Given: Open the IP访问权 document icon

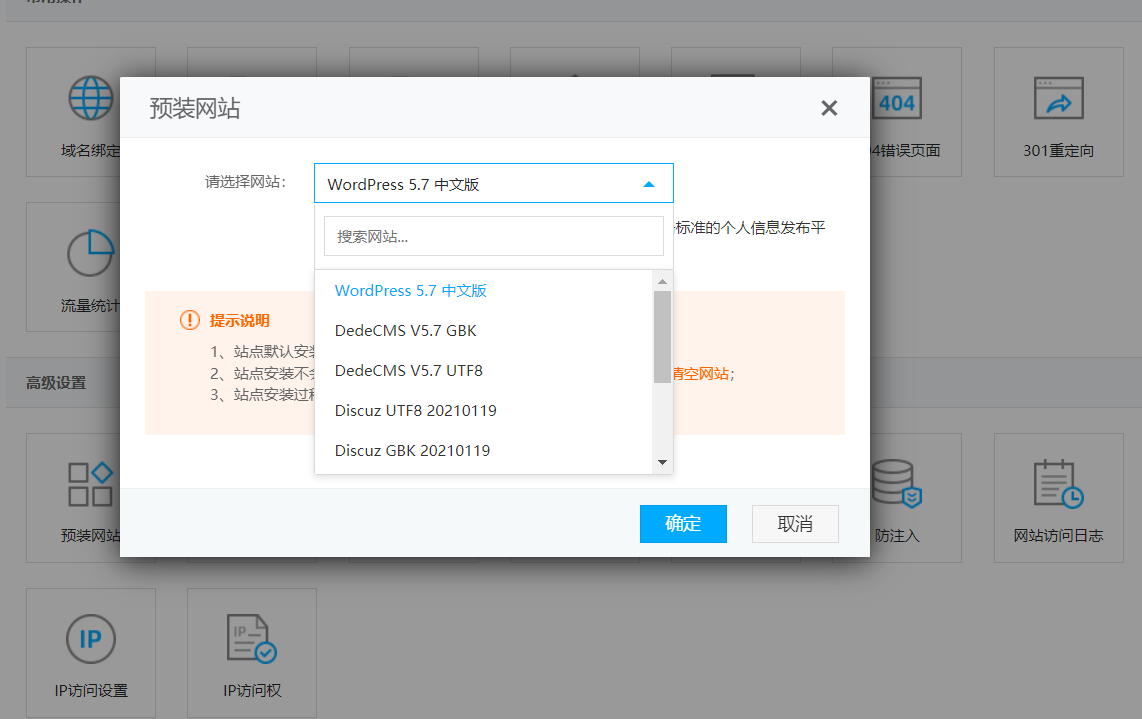Looking at the screenshot, I should (x=252, y=639).
